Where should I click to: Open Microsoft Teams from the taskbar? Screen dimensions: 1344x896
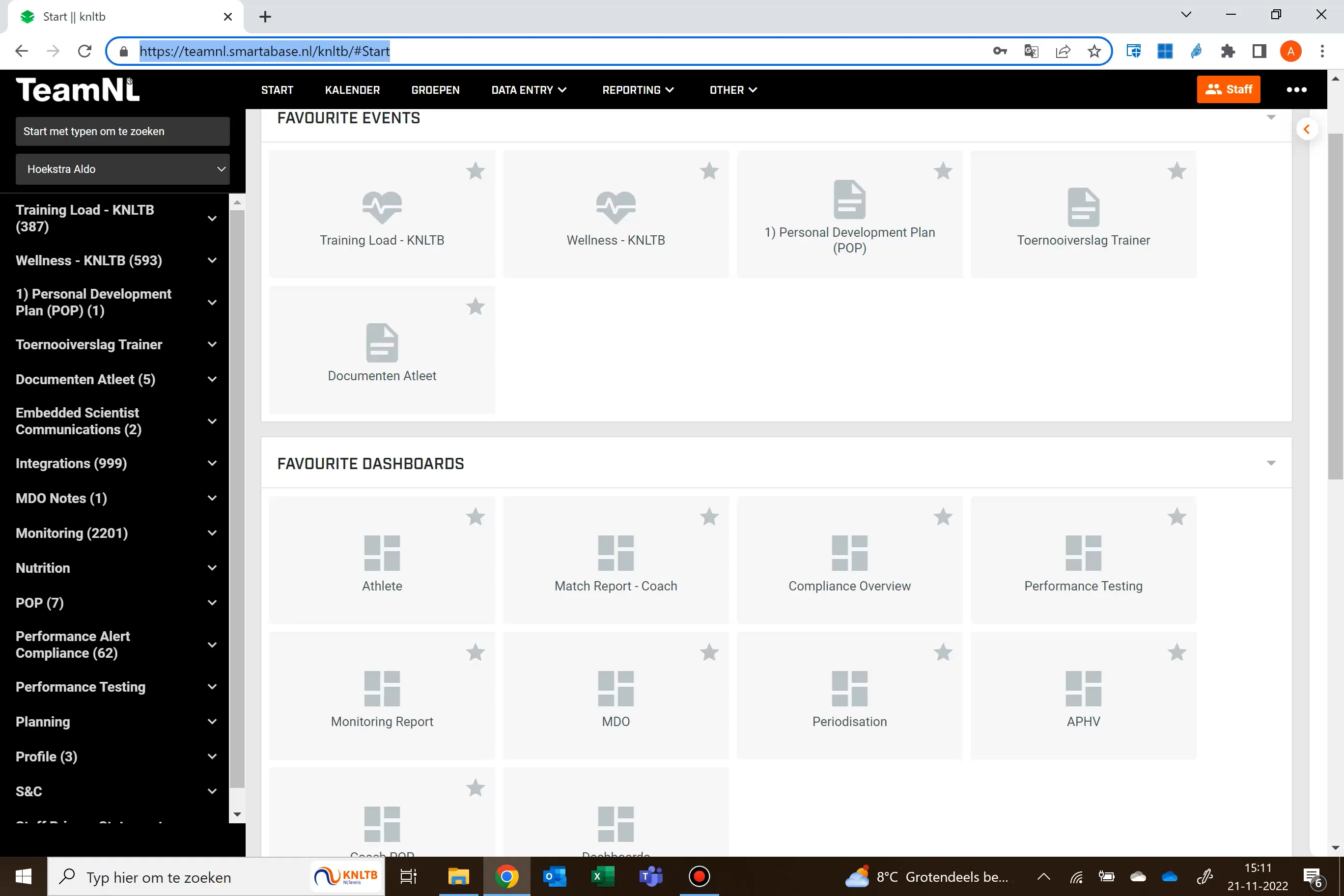650,876
